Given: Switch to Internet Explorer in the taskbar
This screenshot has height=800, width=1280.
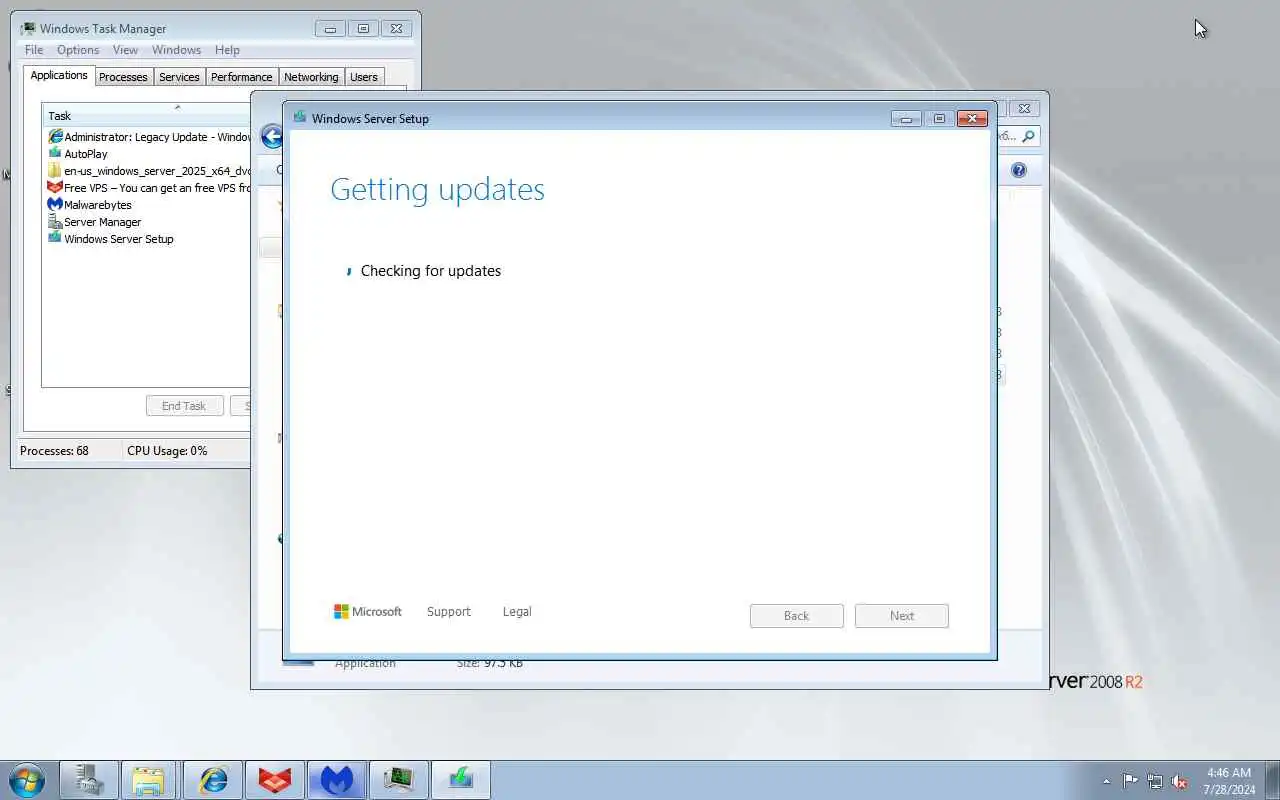Looking at the screenshot, I should tap(213, 780).
